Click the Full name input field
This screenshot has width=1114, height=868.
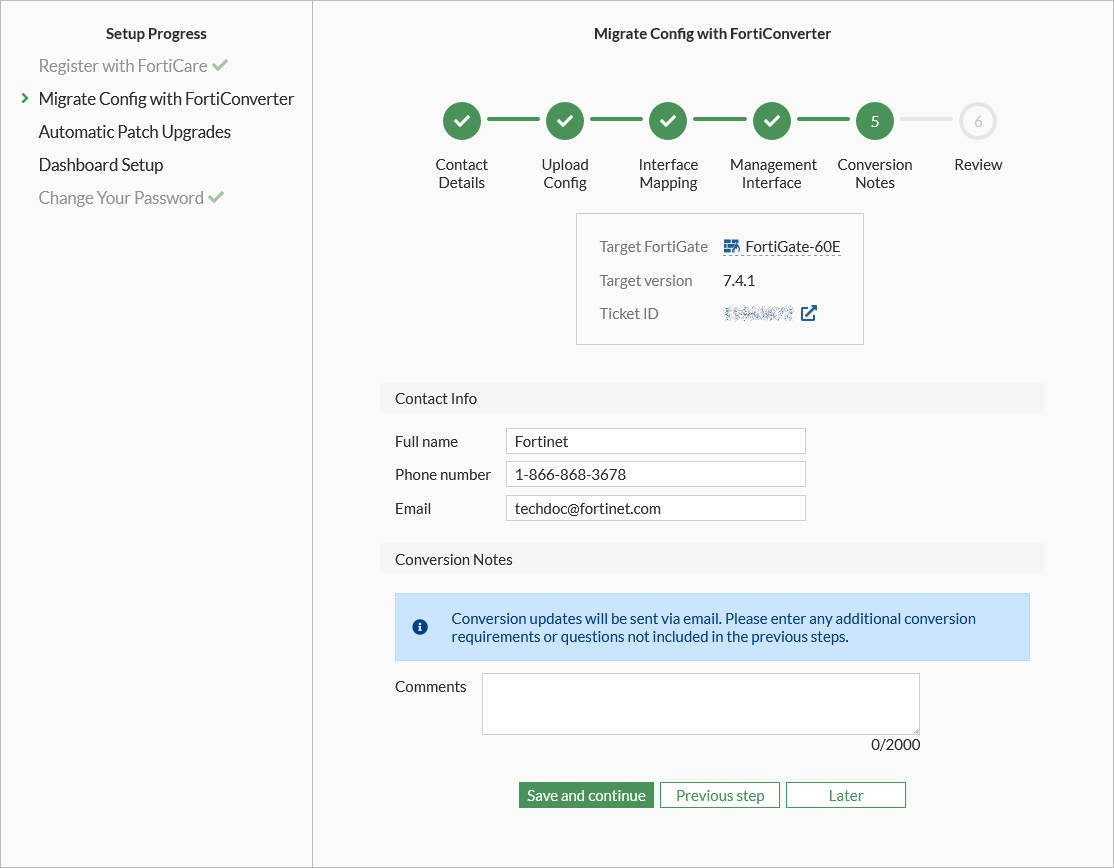pos(655,441)
